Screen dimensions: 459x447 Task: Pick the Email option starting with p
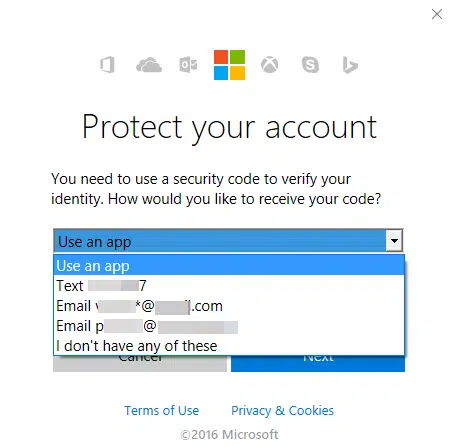click(x=229, y=326)
